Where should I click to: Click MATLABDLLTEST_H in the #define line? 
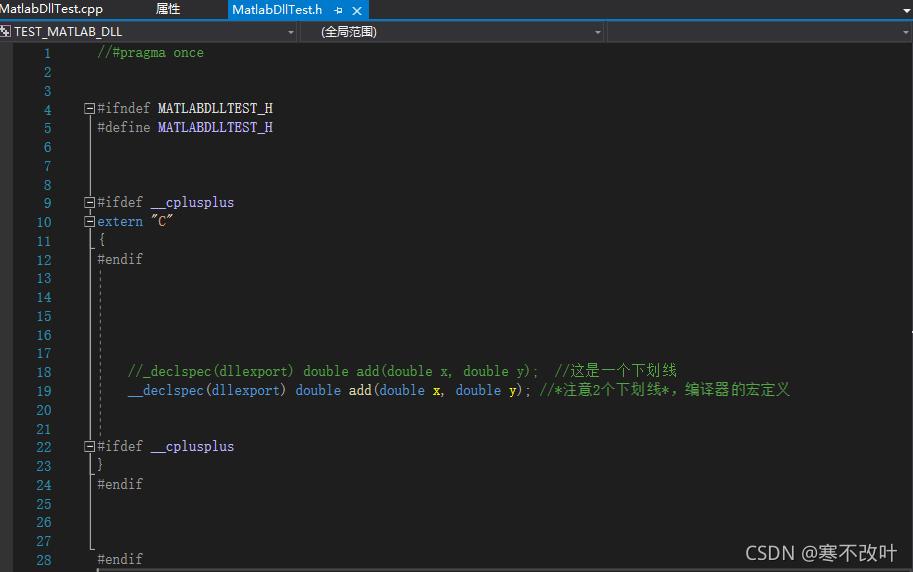215,127
